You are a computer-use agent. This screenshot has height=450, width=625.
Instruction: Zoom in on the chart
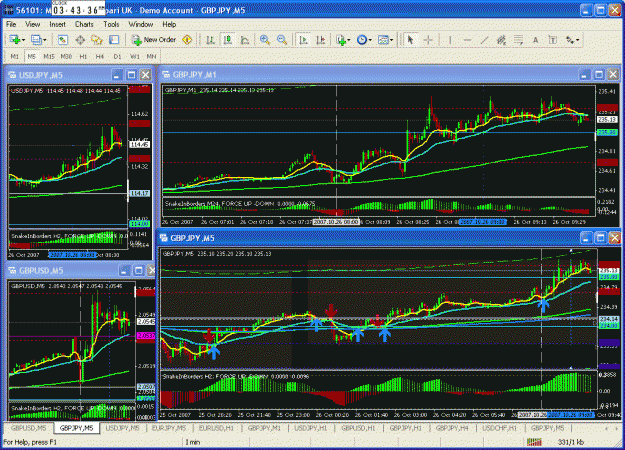coord(264,39)
